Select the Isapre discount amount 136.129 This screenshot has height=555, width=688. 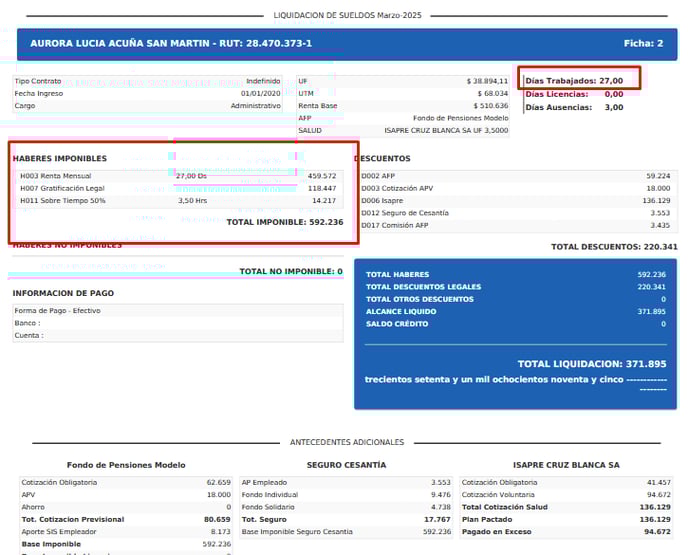(656, 201)
